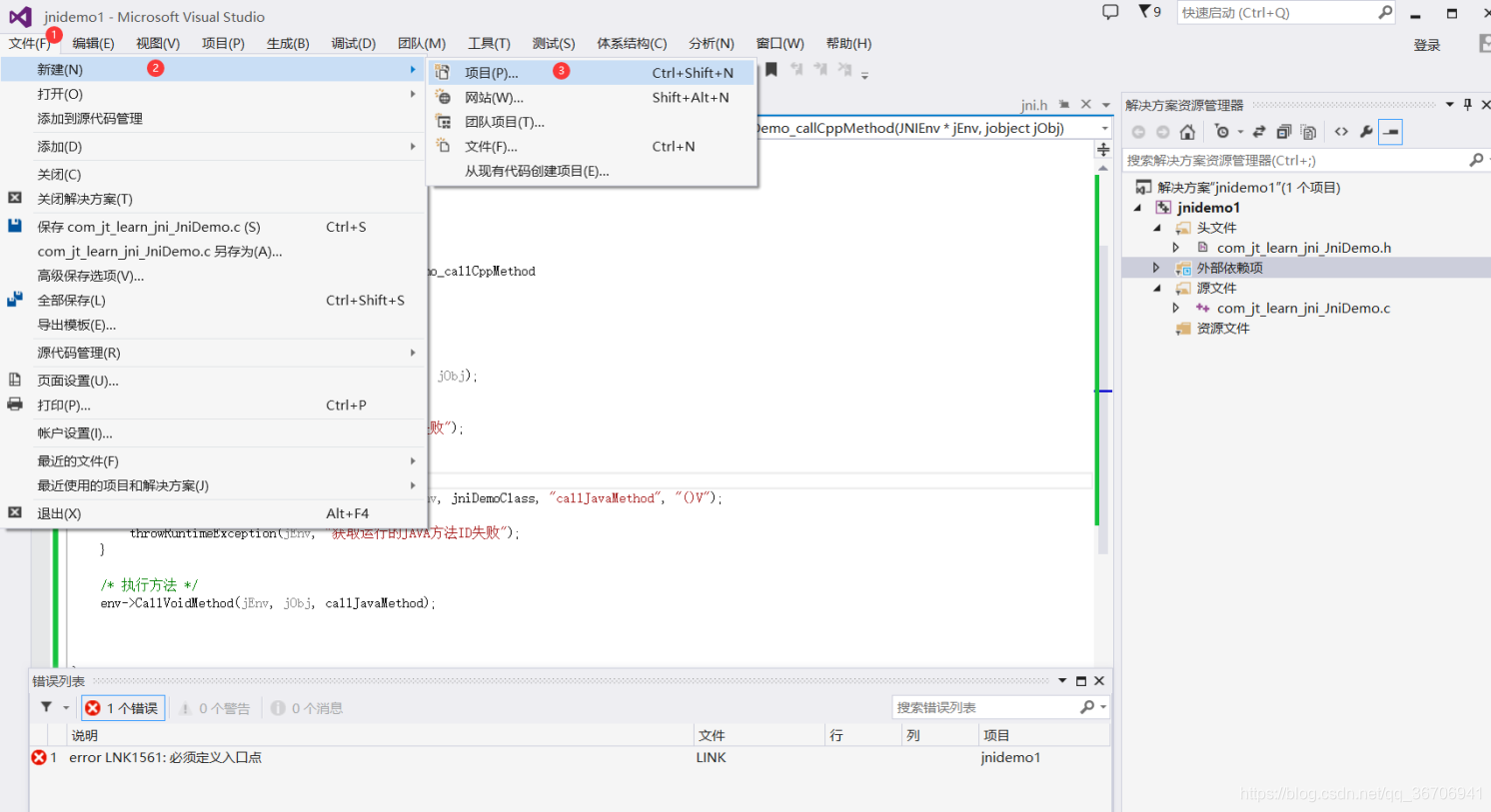Open the 窗口(W) menu
The width and height of the screenshot is (1491, 812).
[x=779, y=43]
